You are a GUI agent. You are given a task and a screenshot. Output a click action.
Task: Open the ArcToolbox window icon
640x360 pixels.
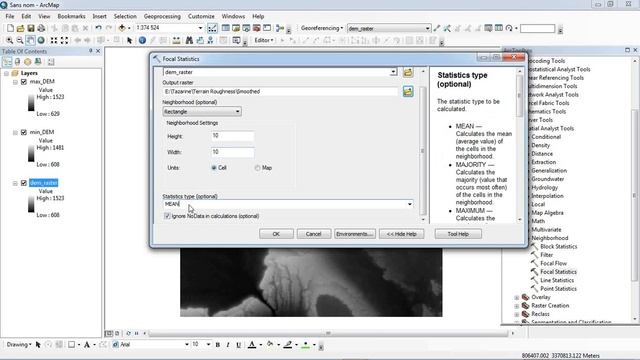(x=256, y=28)
